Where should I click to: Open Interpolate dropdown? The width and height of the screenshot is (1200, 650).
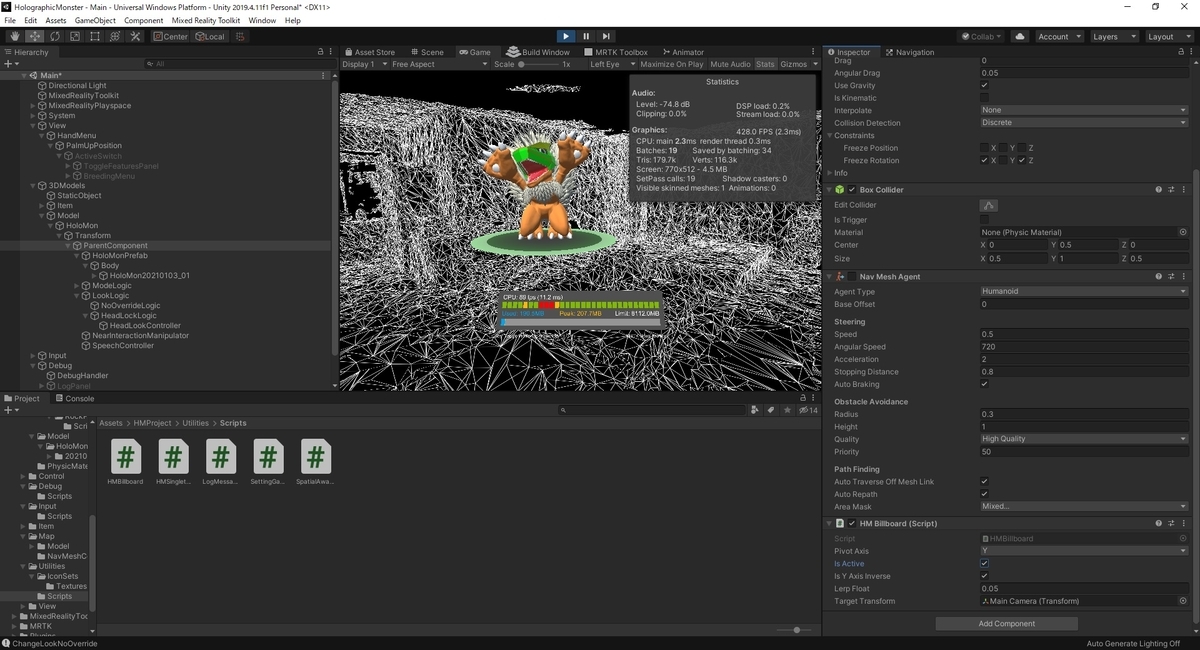click(1084, 110)
